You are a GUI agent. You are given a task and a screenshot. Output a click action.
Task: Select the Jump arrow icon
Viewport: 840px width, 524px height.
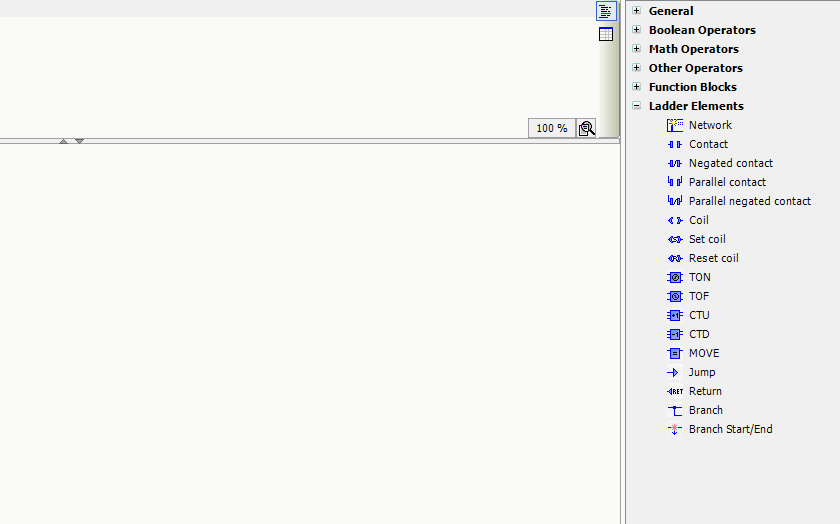pyautogui.click(x=674, y=372)
